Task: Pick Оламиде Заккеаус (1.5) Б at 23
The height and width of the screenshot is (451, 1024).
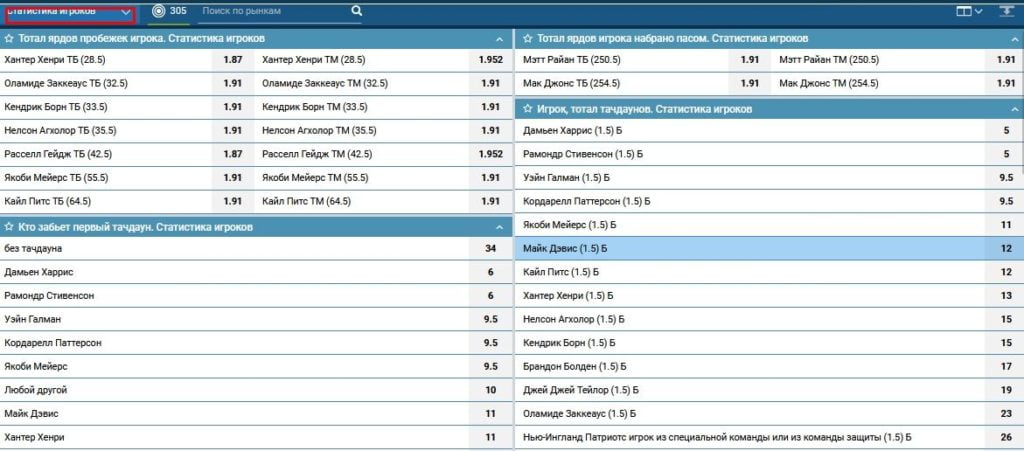Action: 1005,413
